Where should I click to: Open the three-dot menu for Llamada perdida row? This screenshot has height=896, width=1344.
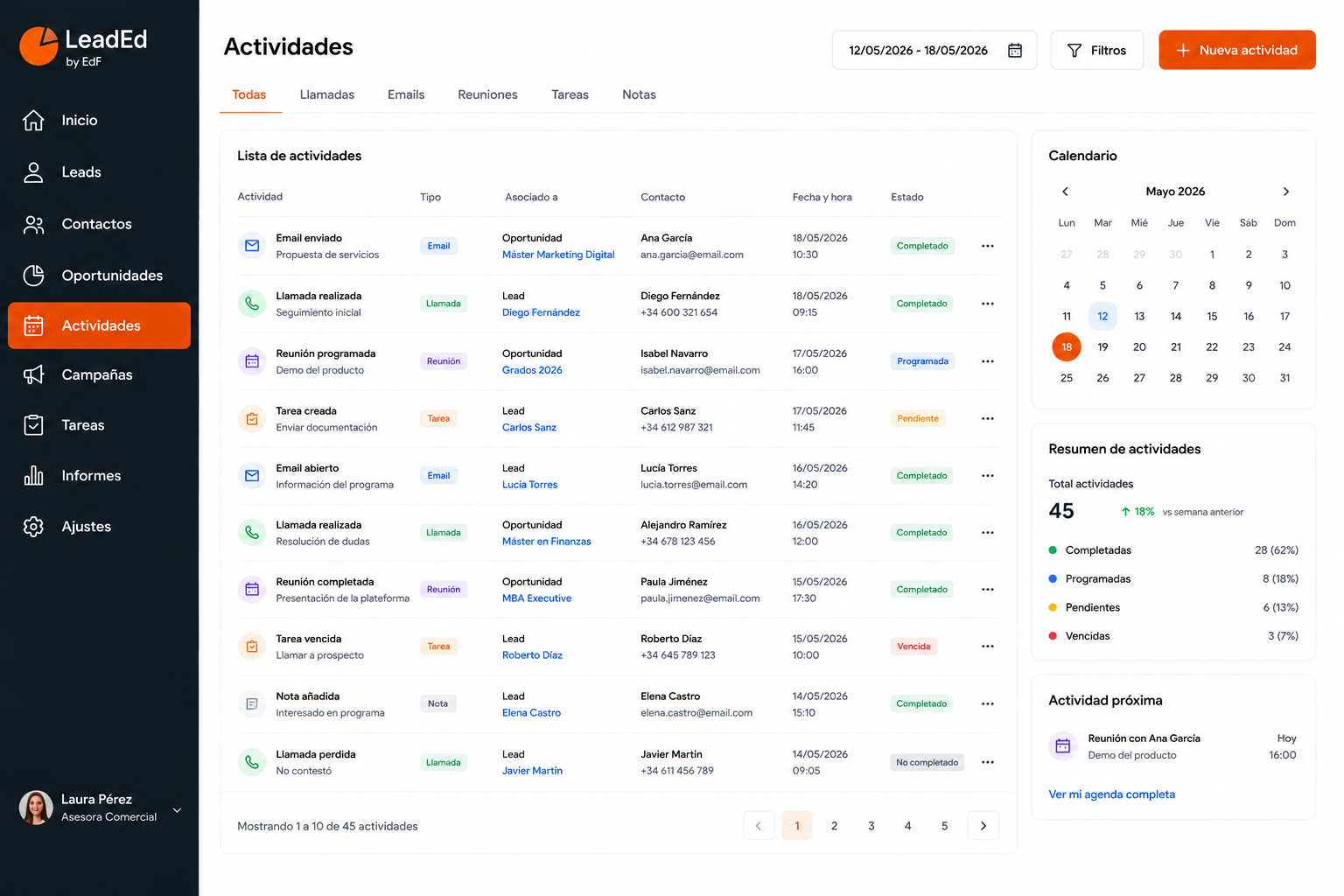(x=988, y=762)
